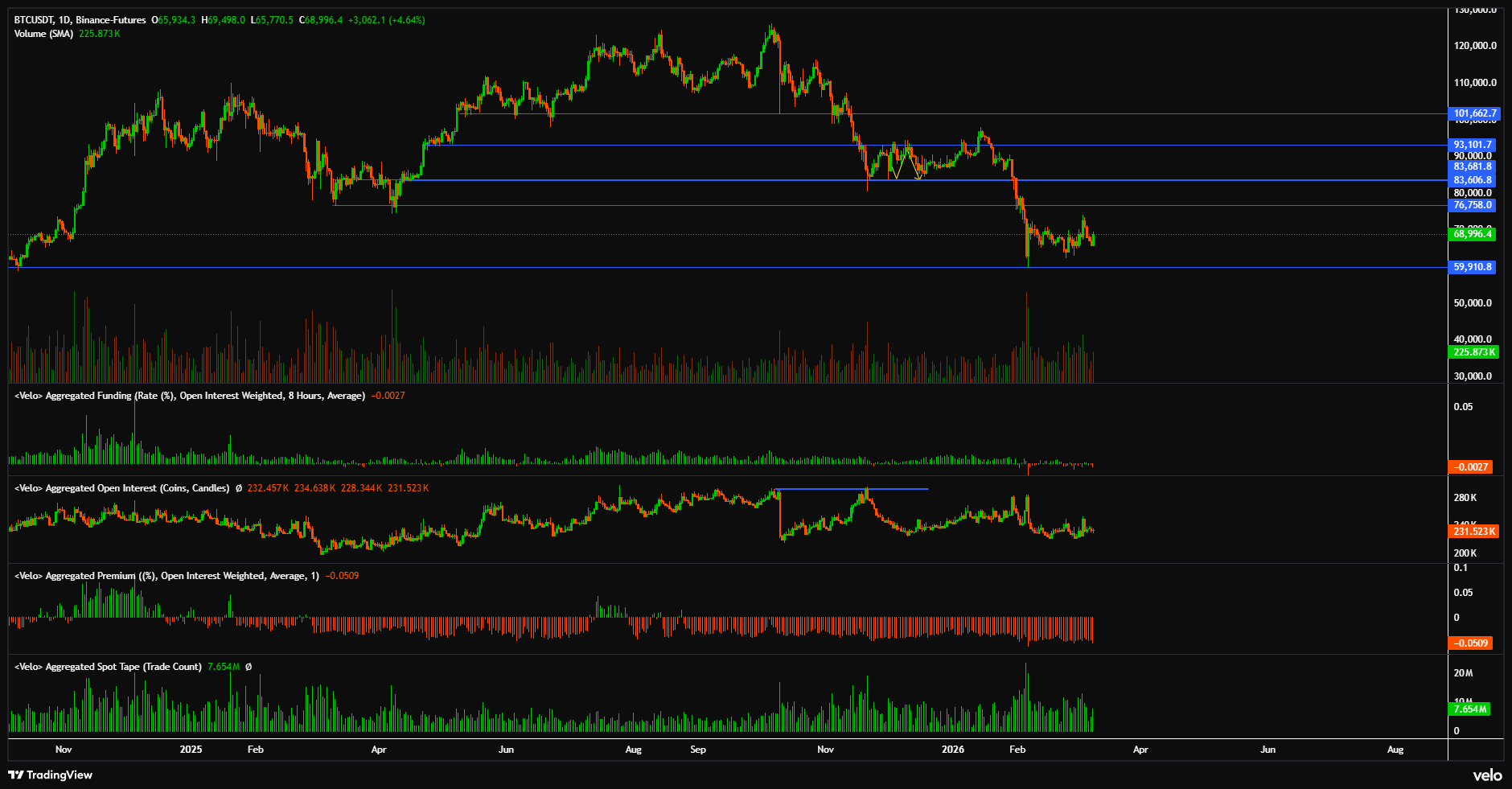Click the 93,101.7 price line label
1512x789 pixels.
[x=1473, y=145]
